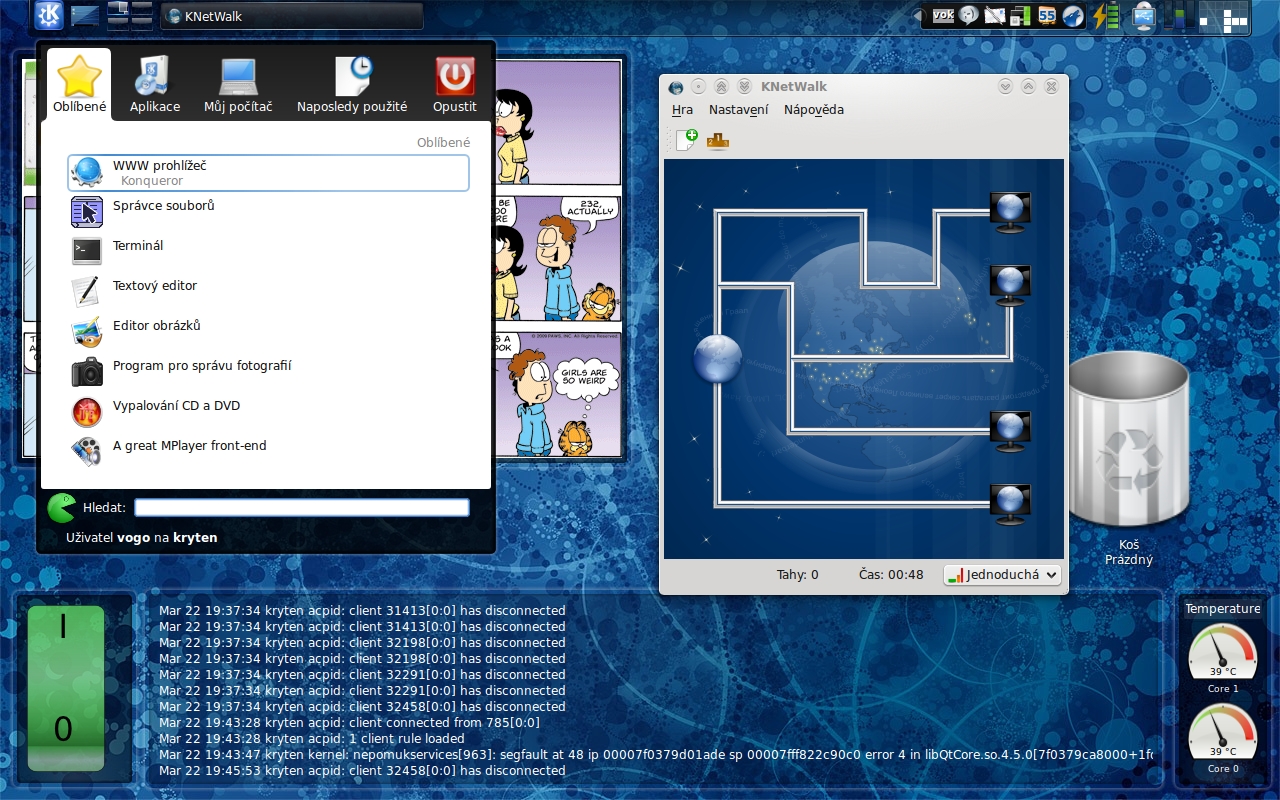Open Správce souborů file manager
Viewport: 1280px width, 800px height.
268,212
